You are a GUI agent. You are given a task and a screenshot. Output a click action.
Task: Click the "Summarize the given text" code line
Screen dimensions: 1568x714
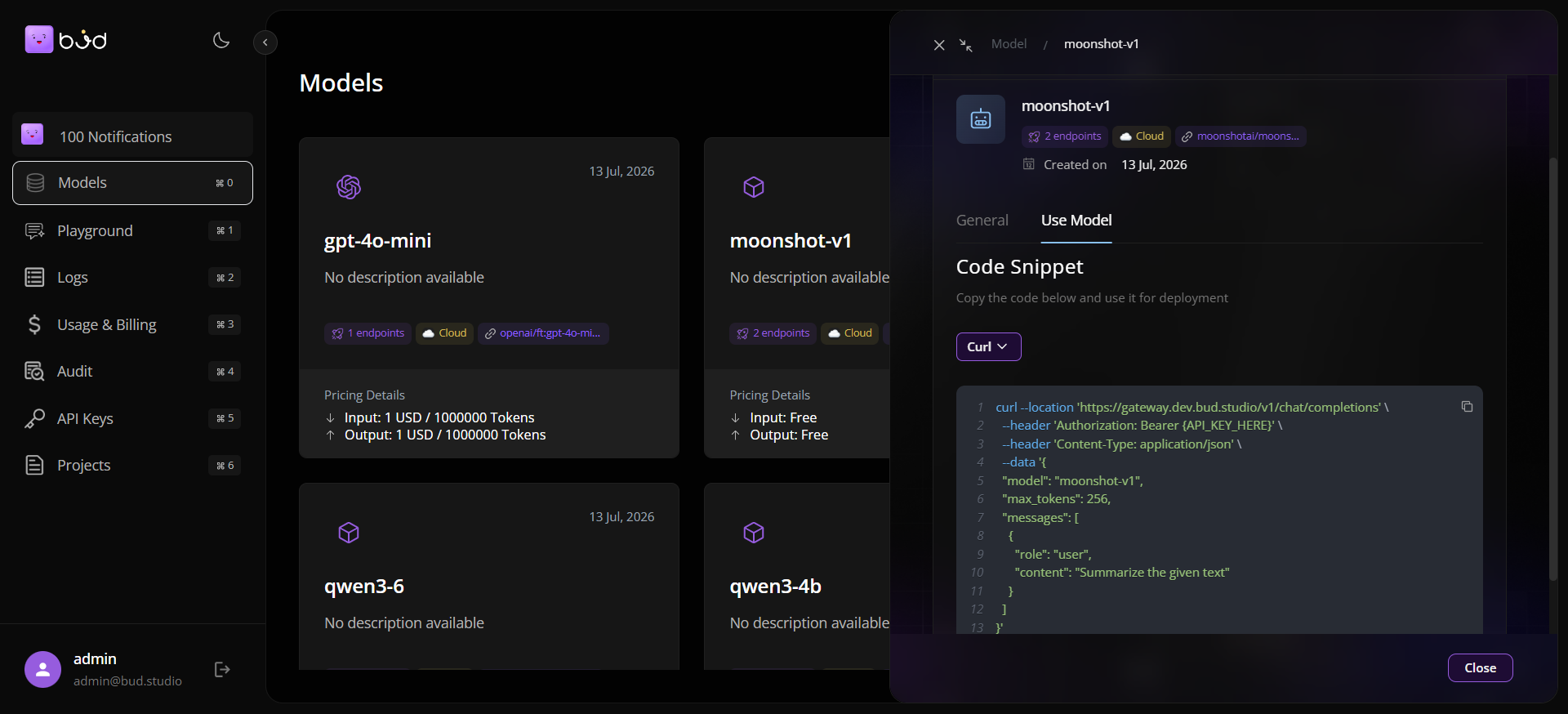click(1122, 573)
